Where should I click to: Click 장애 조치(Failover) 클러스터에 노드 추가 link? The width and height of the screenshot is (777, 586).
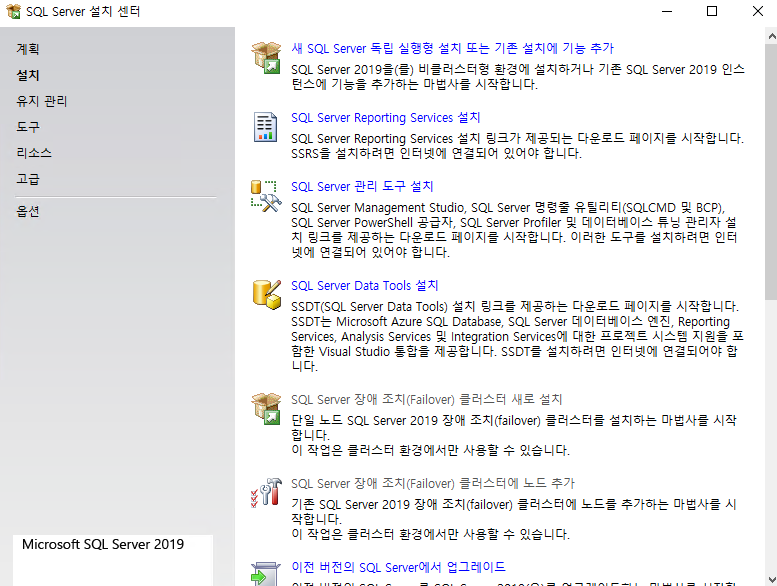pos(433,483)
